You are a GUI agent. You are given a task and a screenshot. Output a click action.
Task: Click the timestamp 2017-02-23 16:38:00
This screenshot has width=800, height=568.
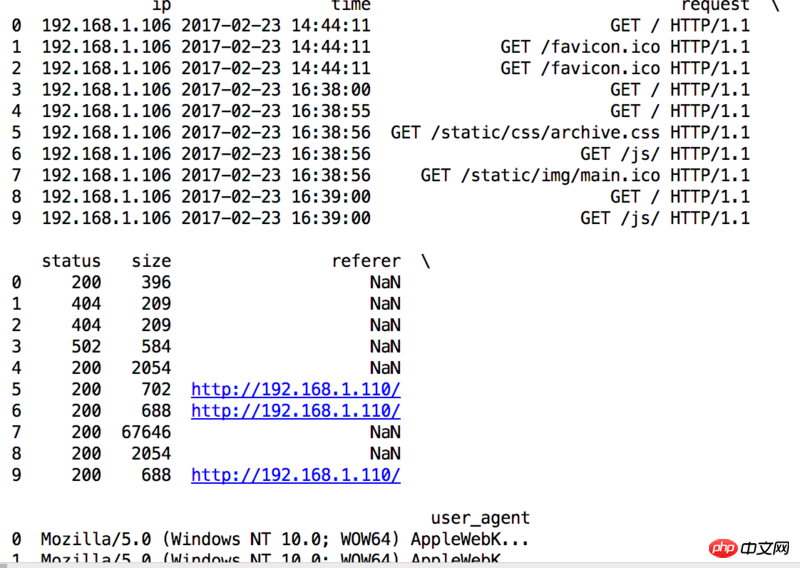pos(276,89)
